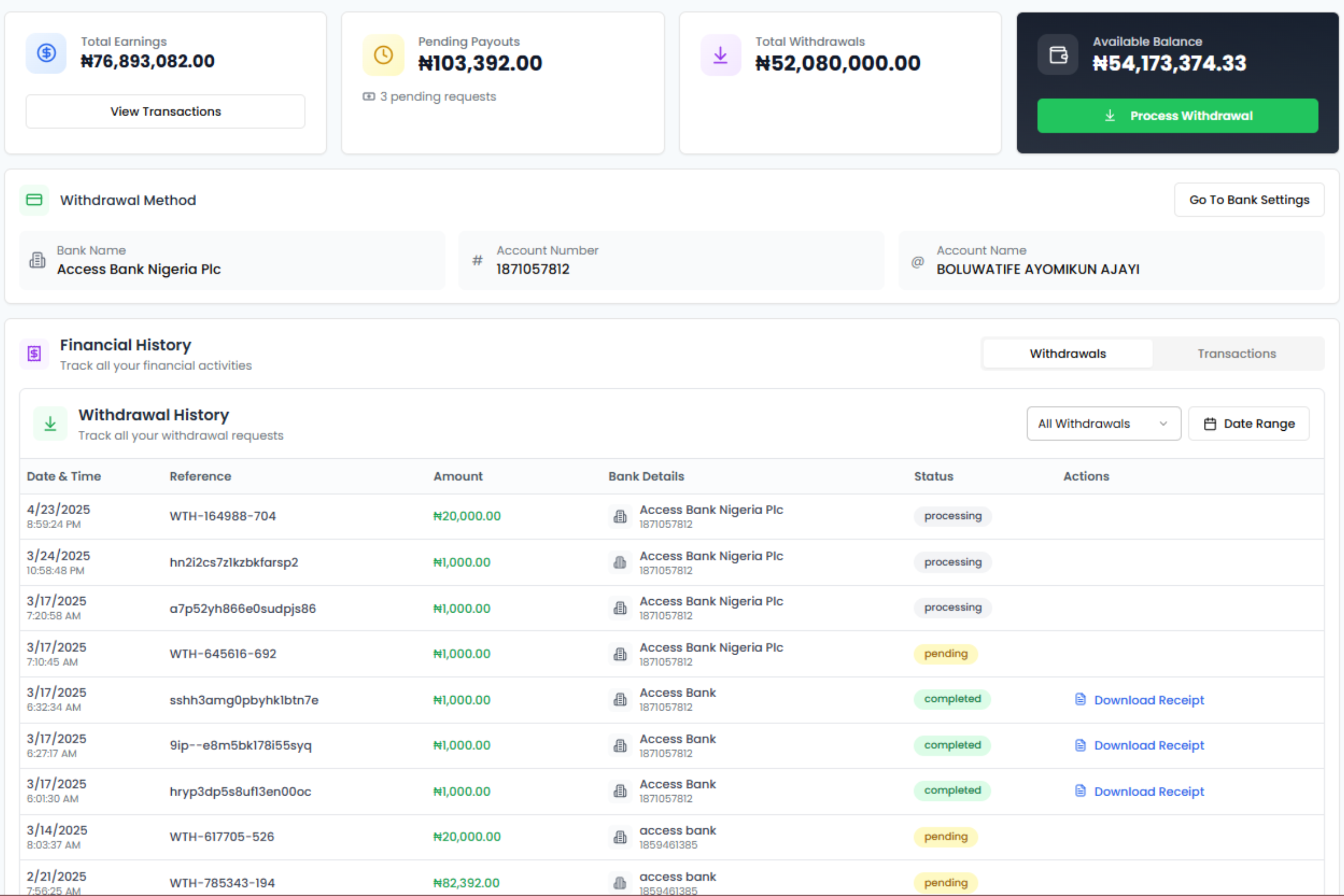The height and width of the screenshot is (896, 1344).
Task: Click the Total Earnings dollar icon
Action: (46, 54)
